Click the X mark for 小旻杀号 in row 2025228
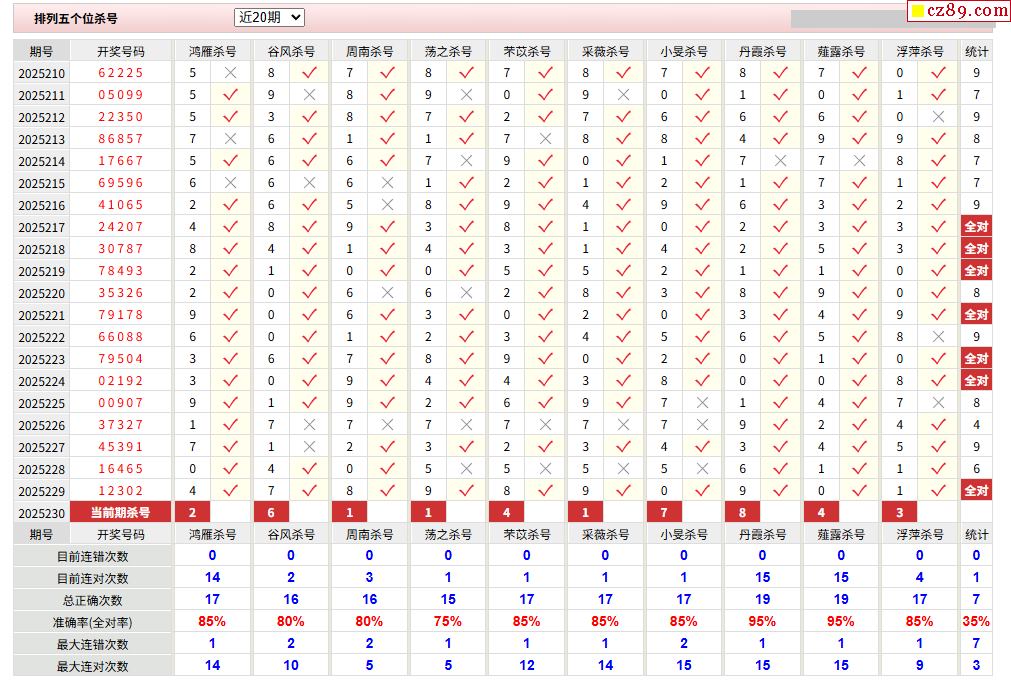Image resolution: width=1011 pixels, height=682 pixels. coord(702,469)
